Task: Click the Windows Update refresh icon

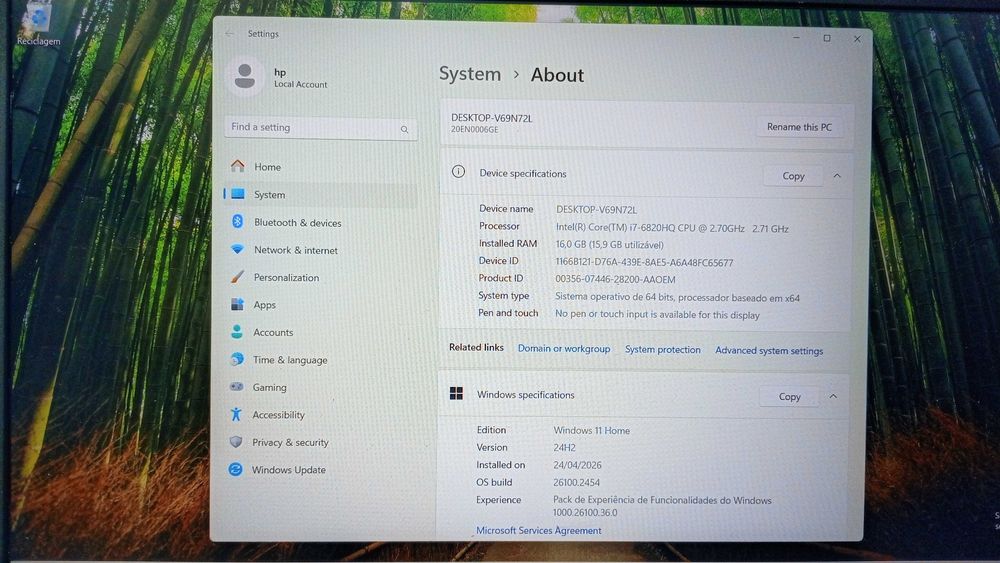Action: (235, 469)
